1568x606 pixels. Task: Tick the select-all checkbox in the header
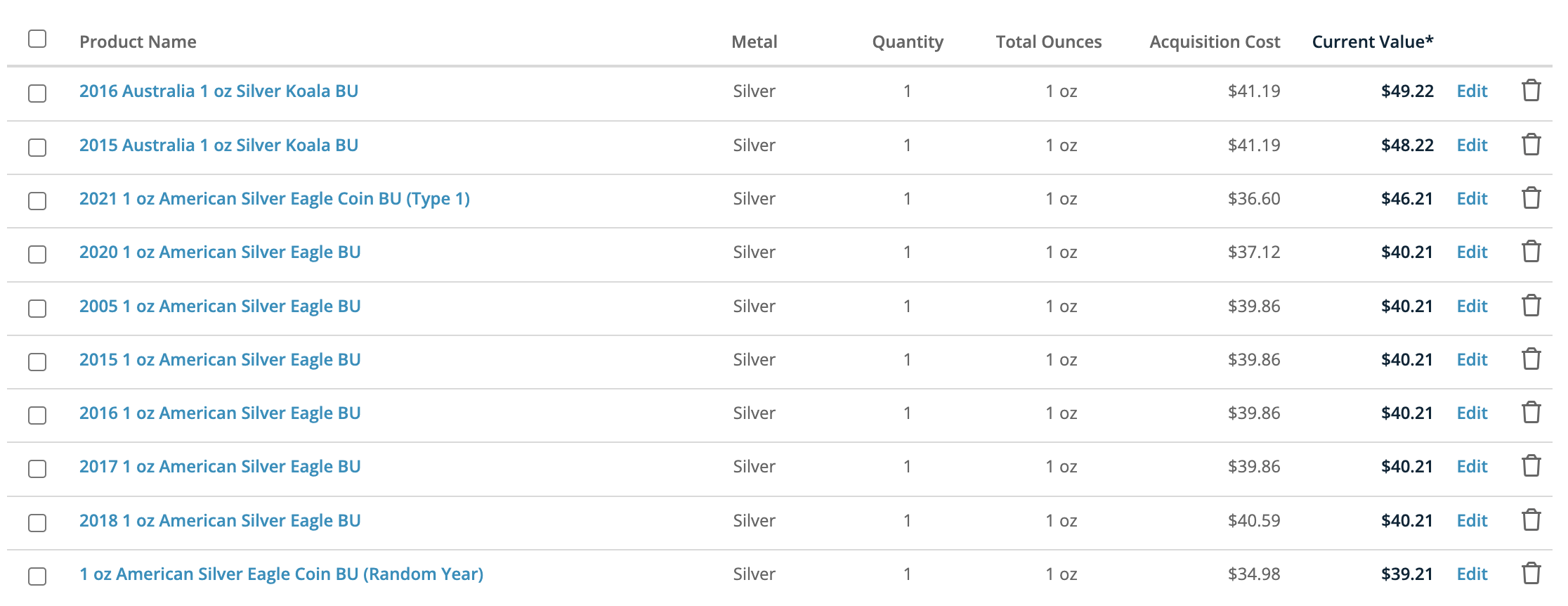tap(37, 39)
